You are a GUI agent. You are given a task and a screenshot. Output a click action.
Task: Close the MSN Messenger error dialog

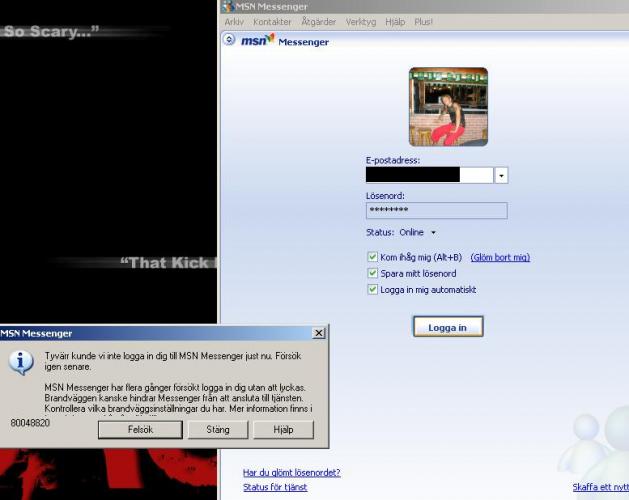pos(319,333)
